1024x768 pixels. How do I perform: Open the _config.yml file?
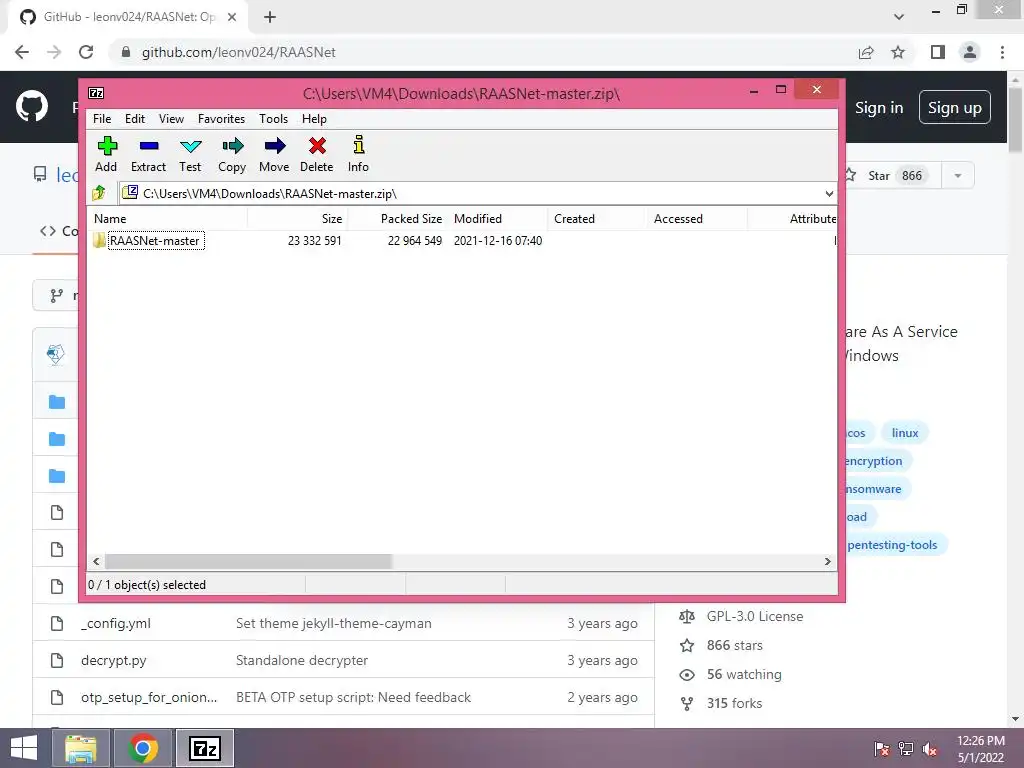tap(116, 624)
